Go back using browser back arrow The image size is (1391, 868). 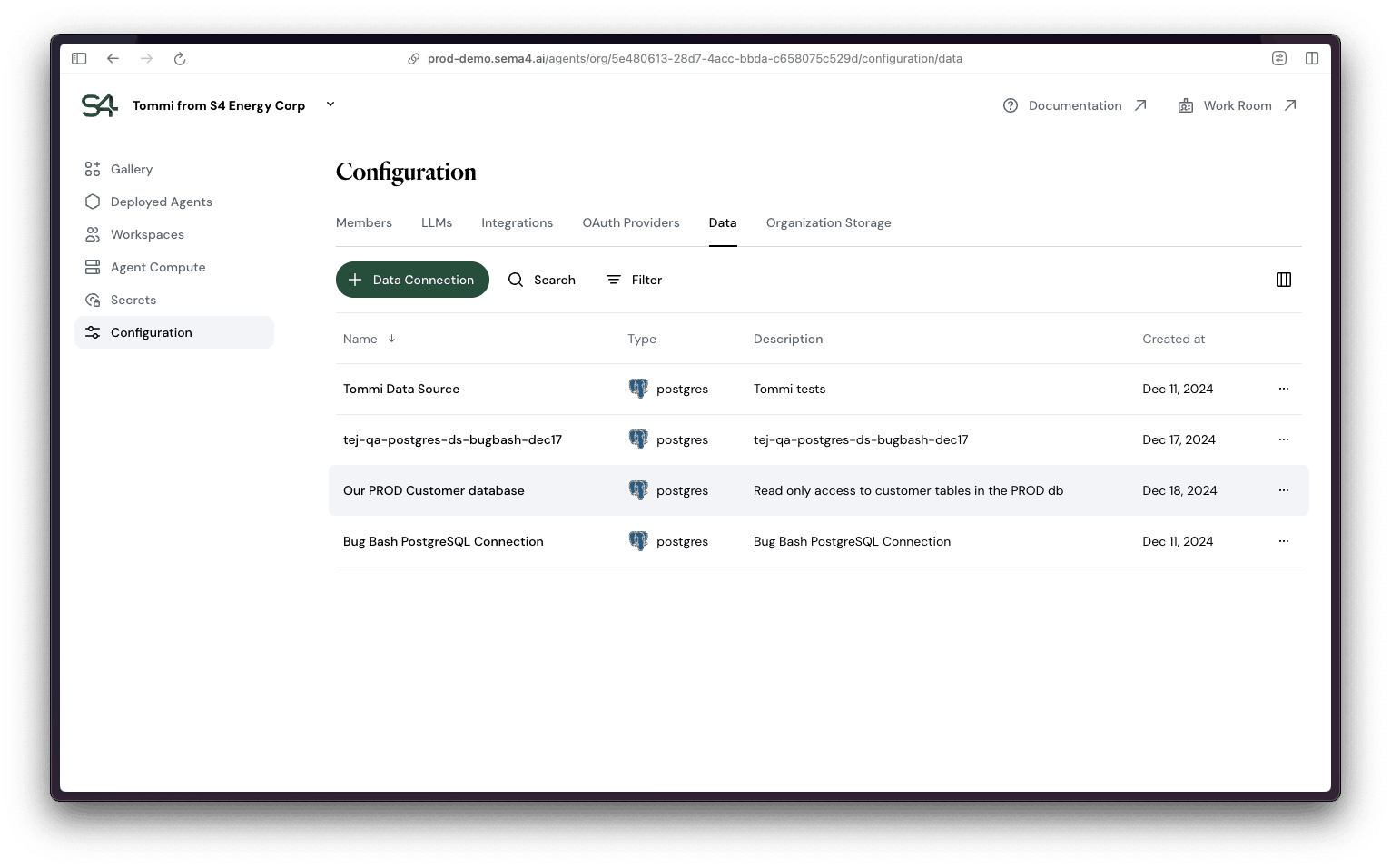pyautogui.click(x=113, y=58)
